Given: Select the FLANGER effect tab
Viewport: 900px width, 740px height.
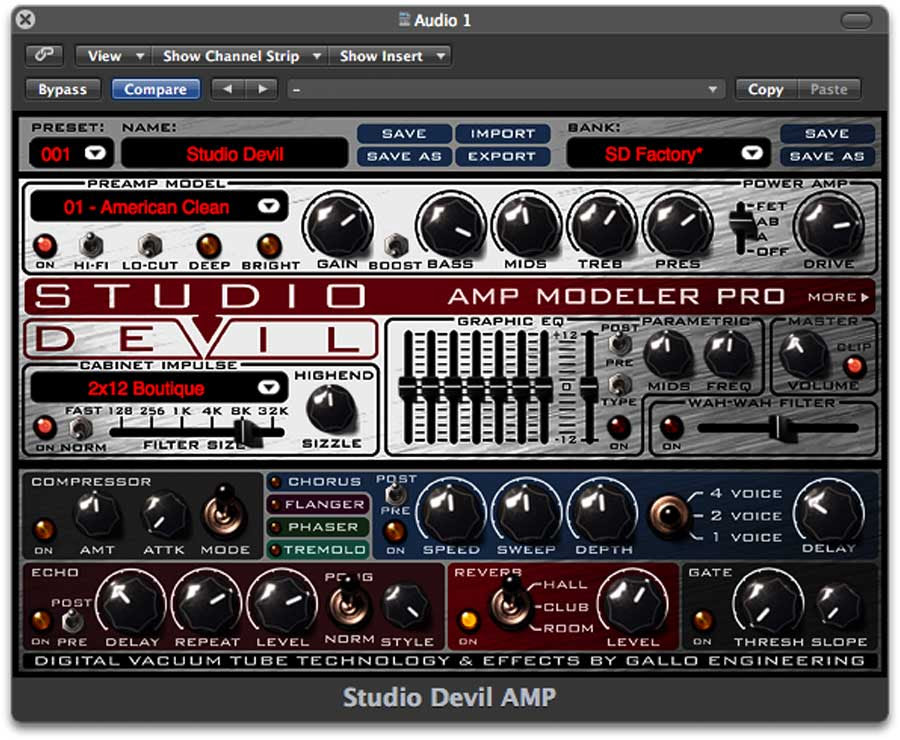Looking at the screenshot, I should (x=317, y=504).
